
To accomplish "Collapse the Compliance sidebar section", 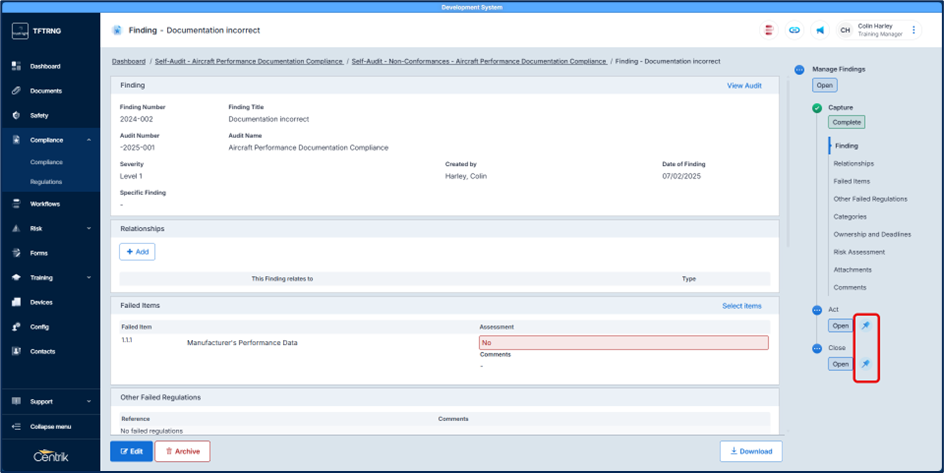I will 89,140.
